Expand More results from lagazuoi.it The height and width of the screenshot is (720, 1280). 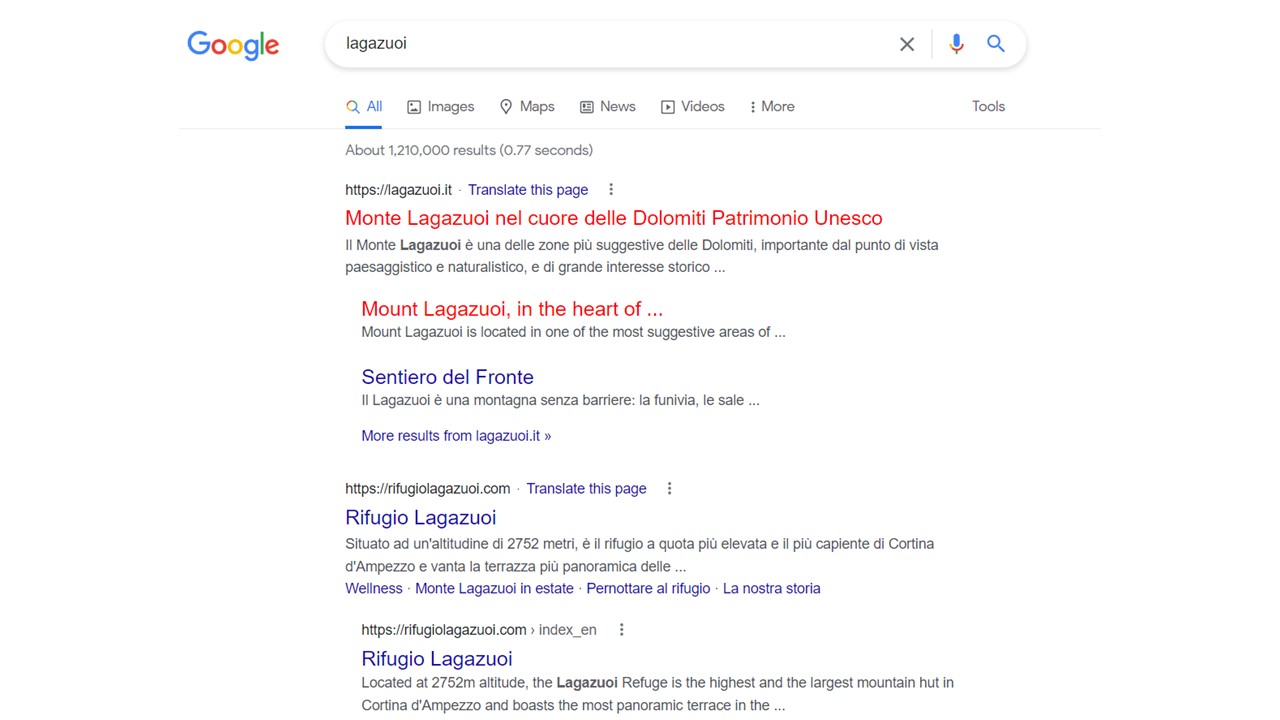[x=456, y=436]
